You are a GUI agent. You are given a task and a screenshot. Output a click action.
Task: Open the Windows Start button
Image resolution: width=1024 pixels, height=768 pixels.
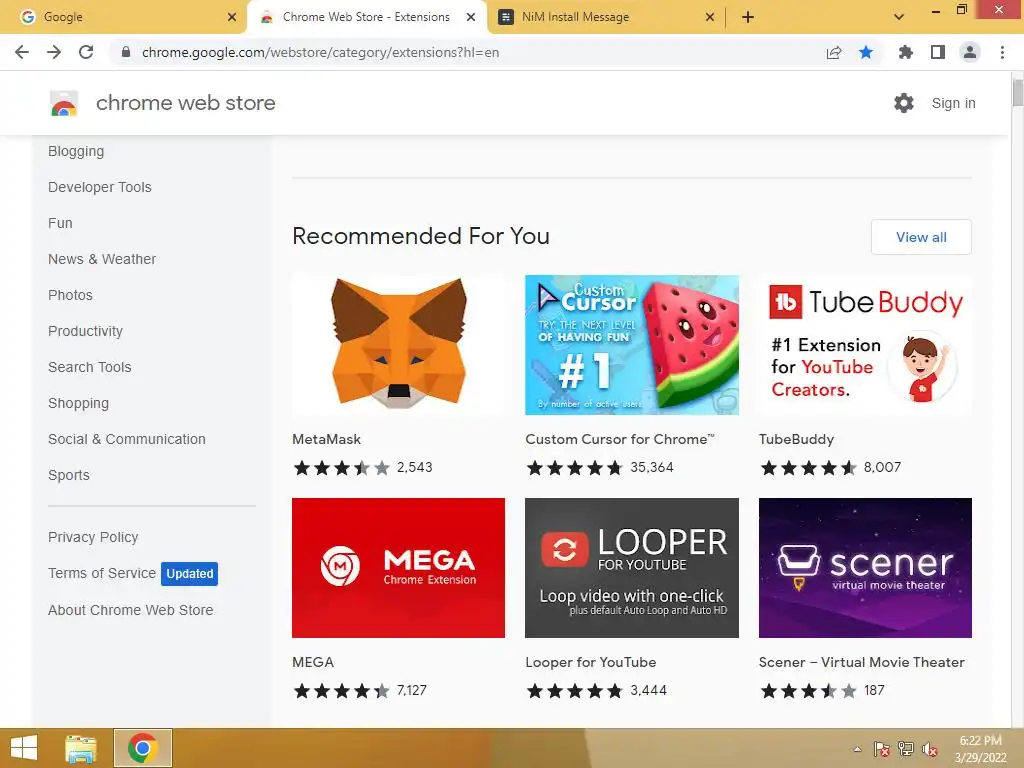click(24, 748)
